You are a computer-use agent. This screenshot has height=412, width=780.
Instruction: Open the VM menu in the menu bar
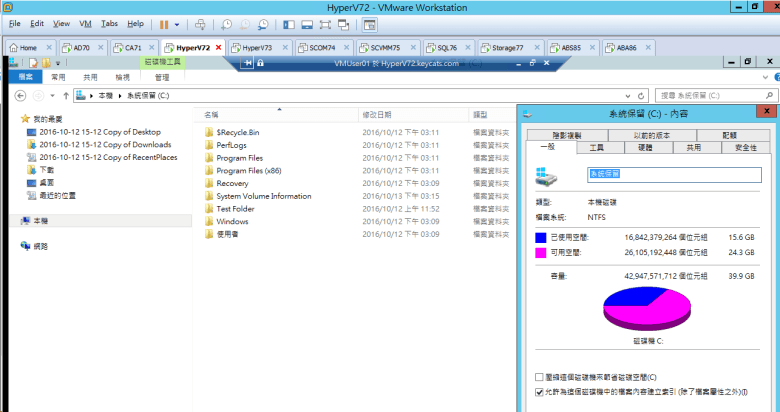(x=85, y=23)
